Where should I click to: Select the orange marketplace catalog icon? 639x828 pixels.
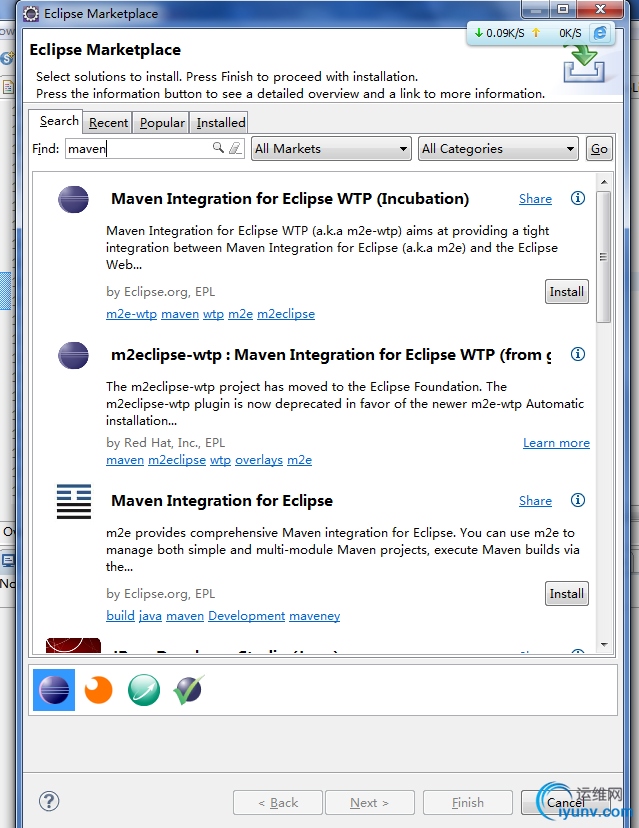(x=99, y=690)
